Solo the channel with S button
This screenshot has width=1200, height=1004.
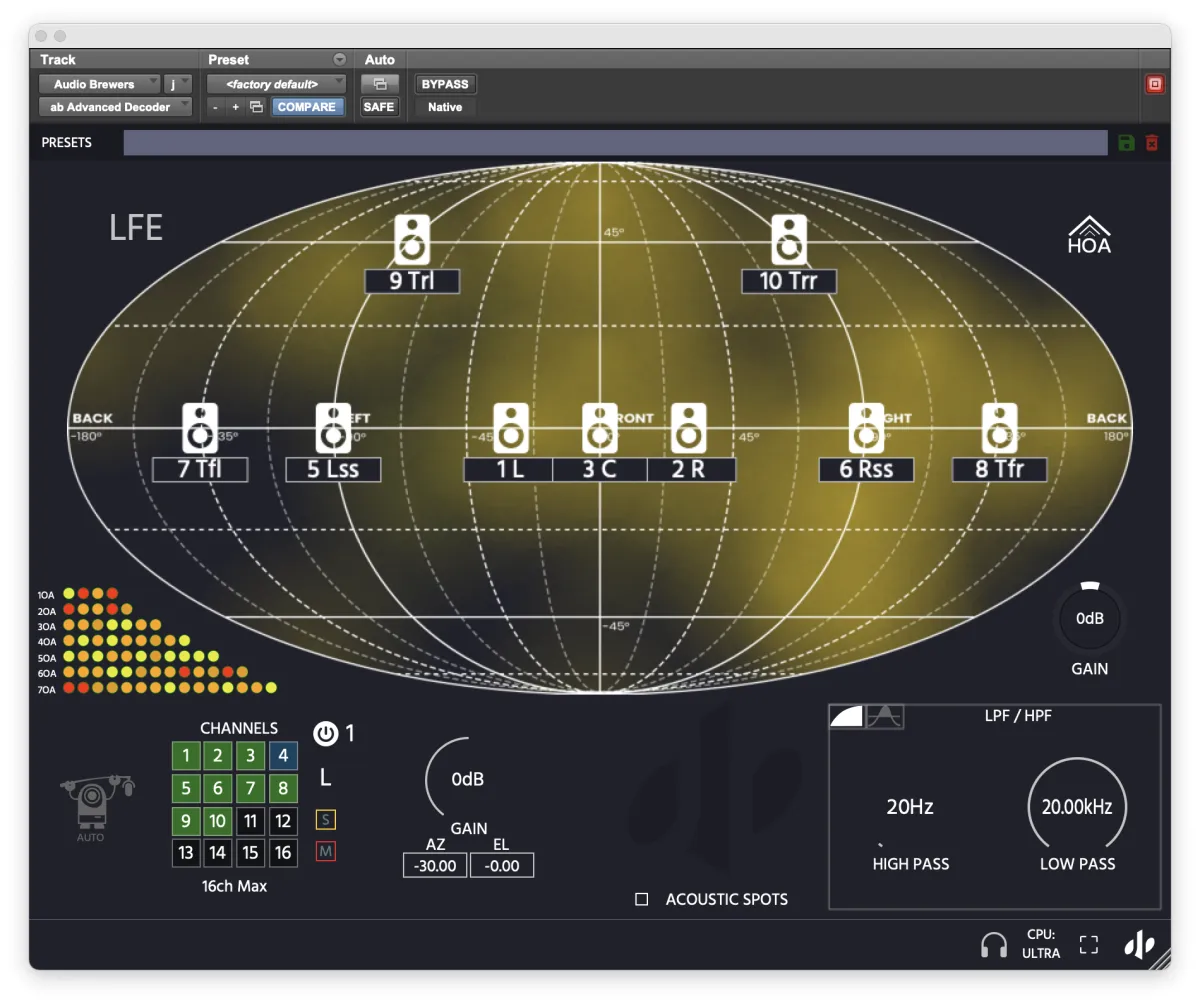[325, 820]
